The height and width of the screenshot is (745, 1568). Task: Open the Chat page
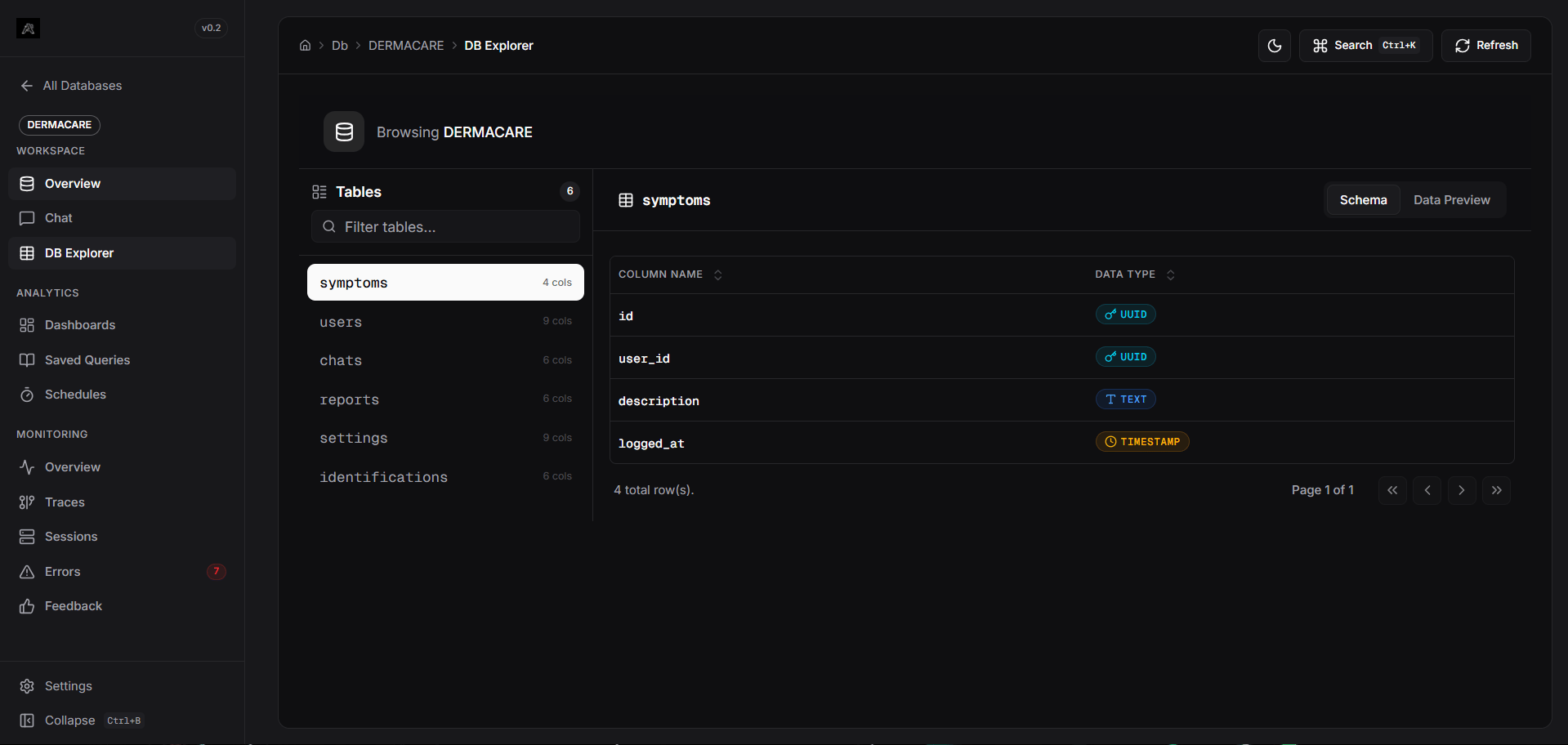pyautogui.click(x=123, y=218)
